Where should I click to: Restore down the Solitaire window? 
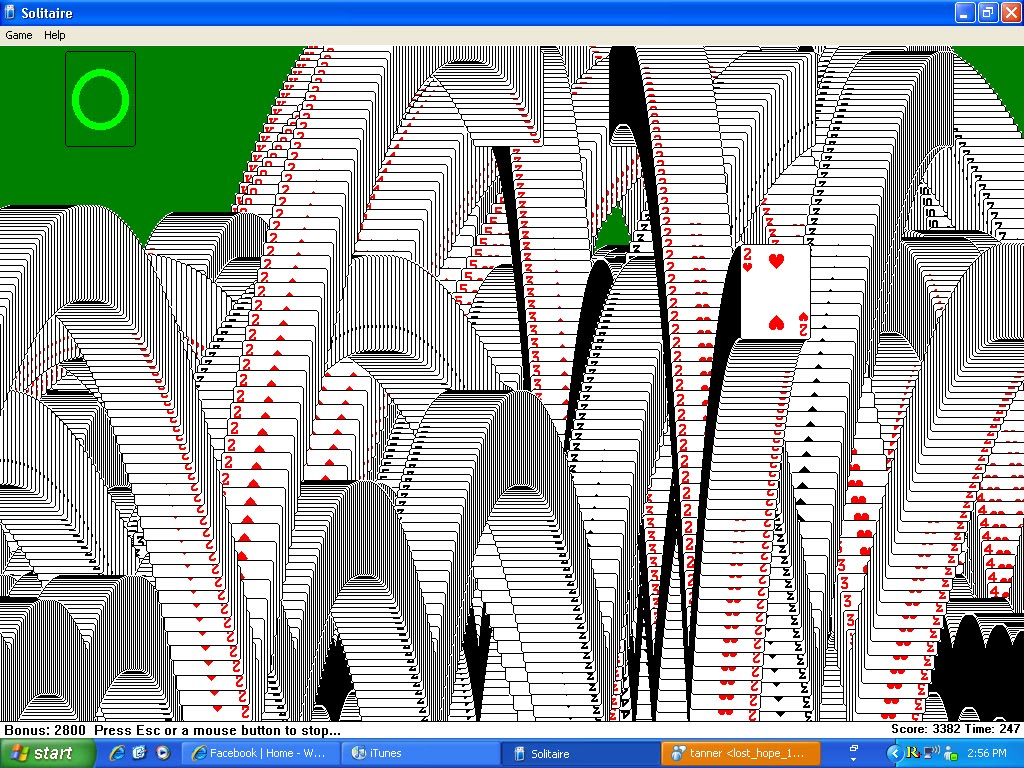click(x=987, y=12)
